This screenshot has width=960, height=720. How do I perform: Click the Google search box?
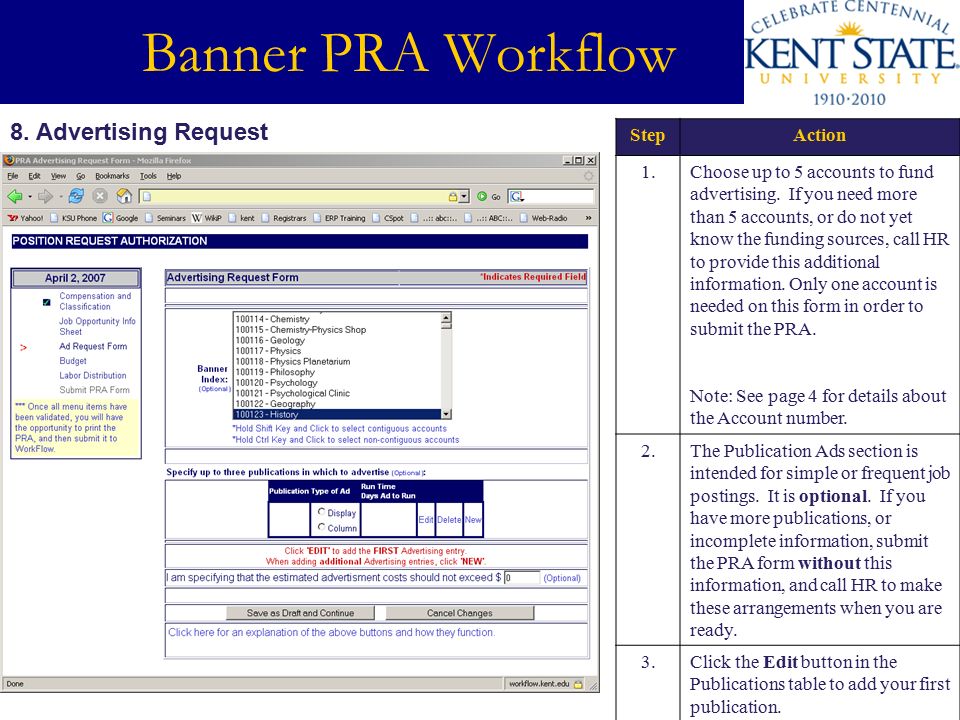tap(551, 197)
